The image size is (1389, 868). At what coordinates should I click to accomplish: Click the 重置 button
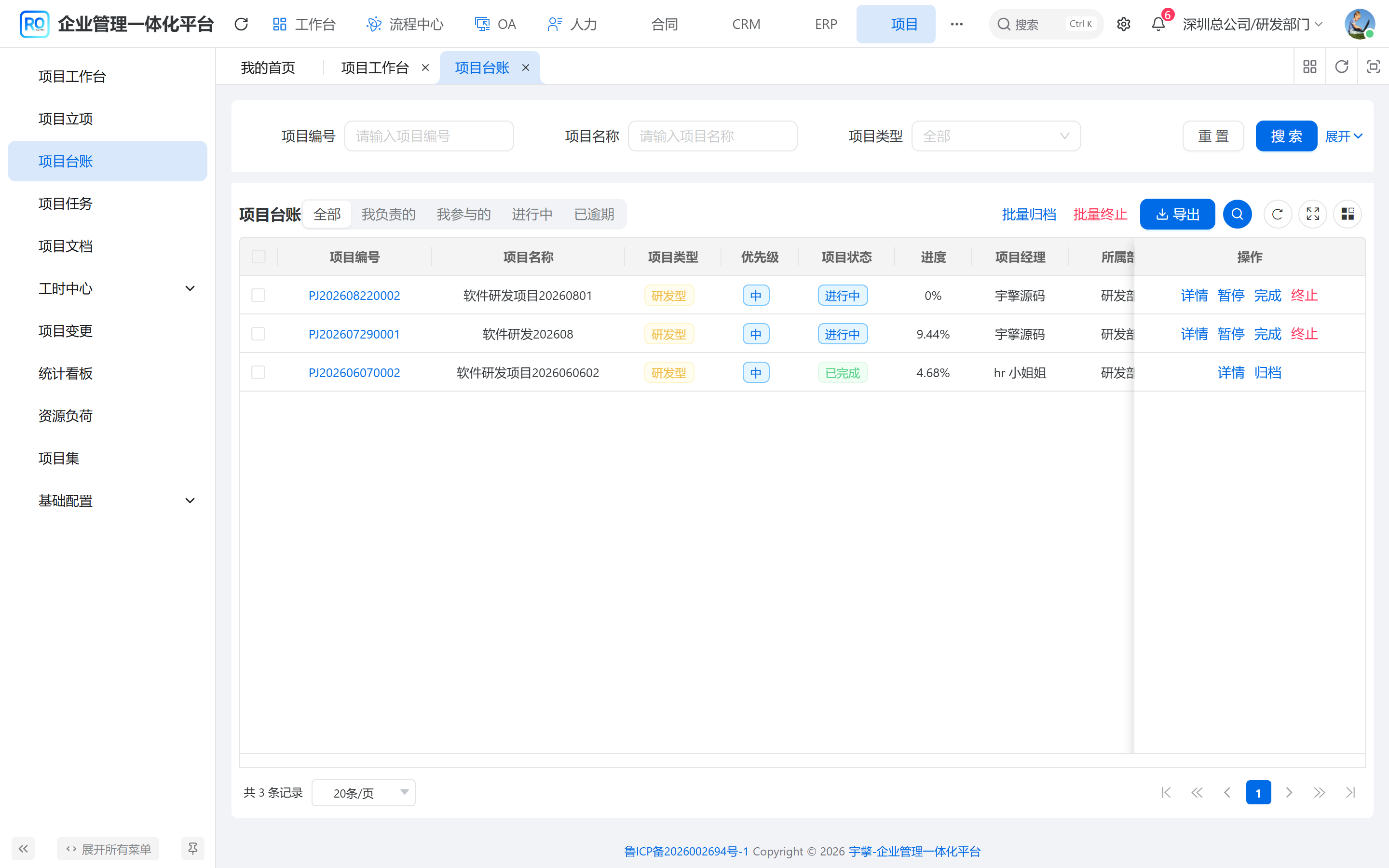click(1213, 136)
